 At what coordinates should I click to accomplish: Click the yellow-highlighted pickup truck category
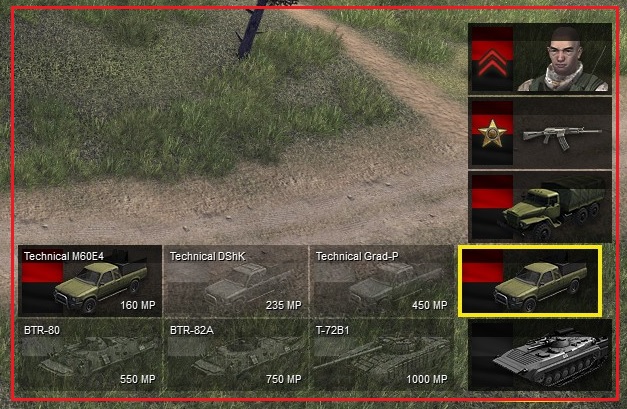[x=530, y=281]
